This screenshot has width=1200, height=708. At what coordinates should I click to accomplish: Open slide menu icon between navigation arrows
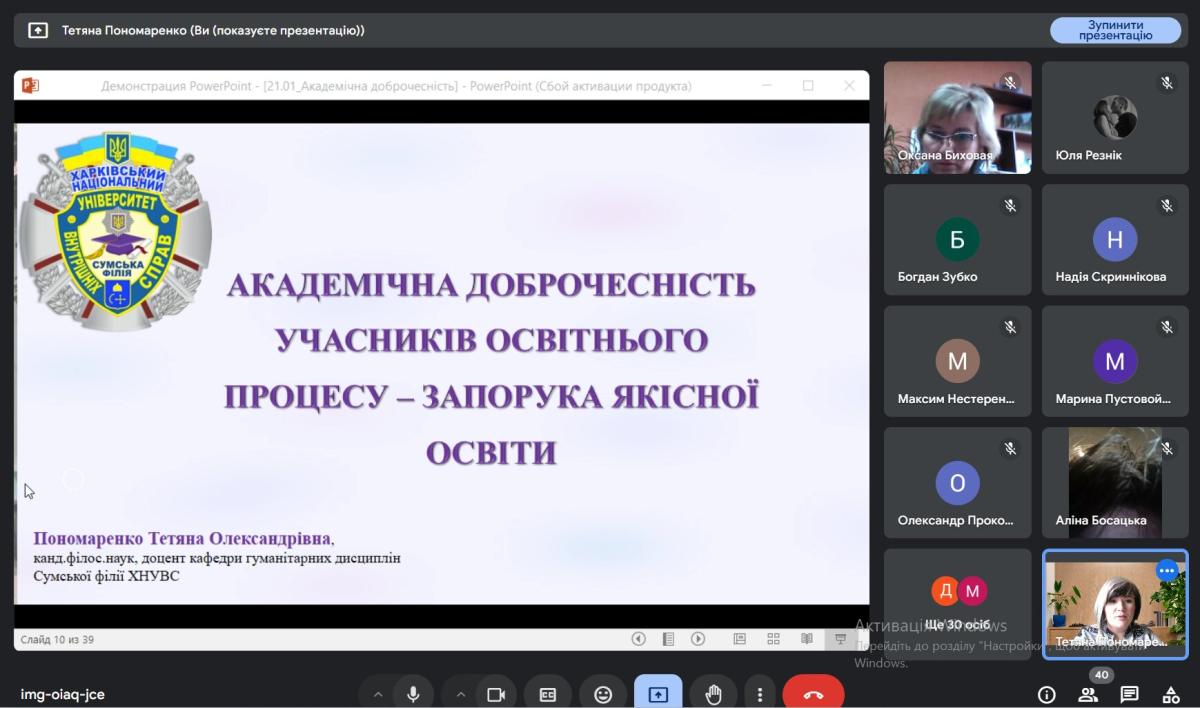point(668,639)
